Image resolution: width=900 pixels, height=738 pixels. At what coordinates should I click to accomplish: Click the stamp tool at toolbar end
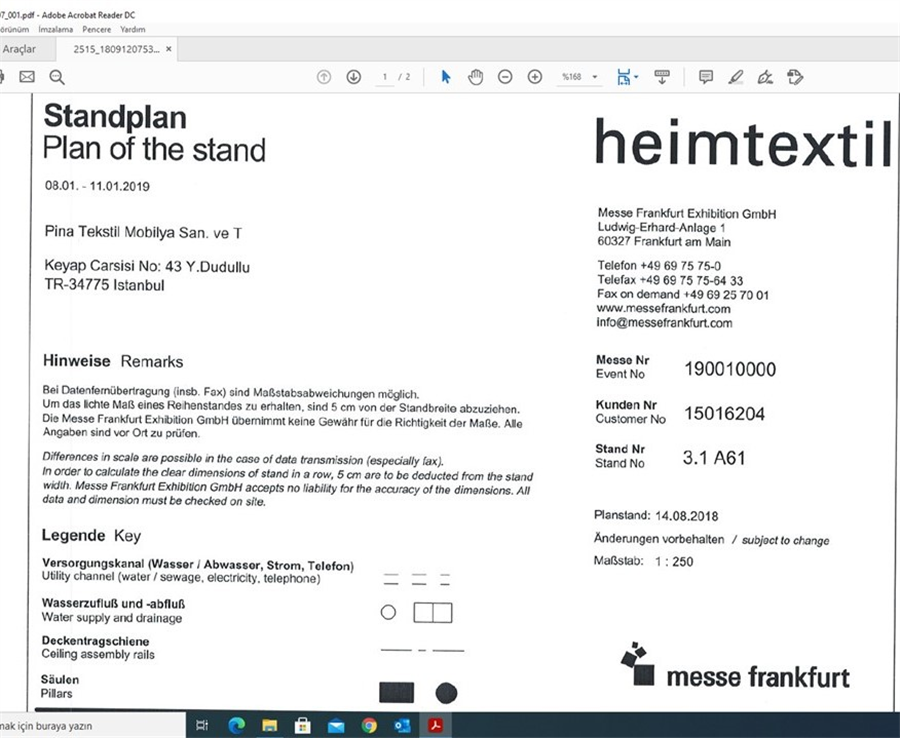(795, 77)
